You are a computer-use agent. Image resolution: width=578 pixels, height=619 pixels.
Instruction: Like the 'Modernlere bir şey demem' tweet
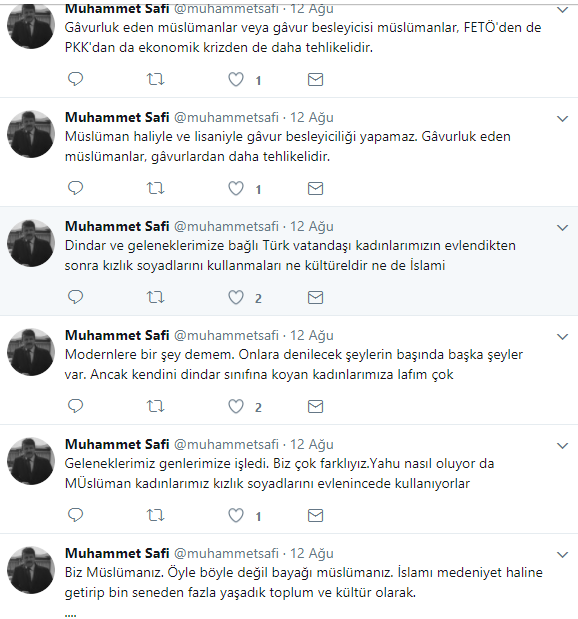pyautogui.click(x=236, y=406)
